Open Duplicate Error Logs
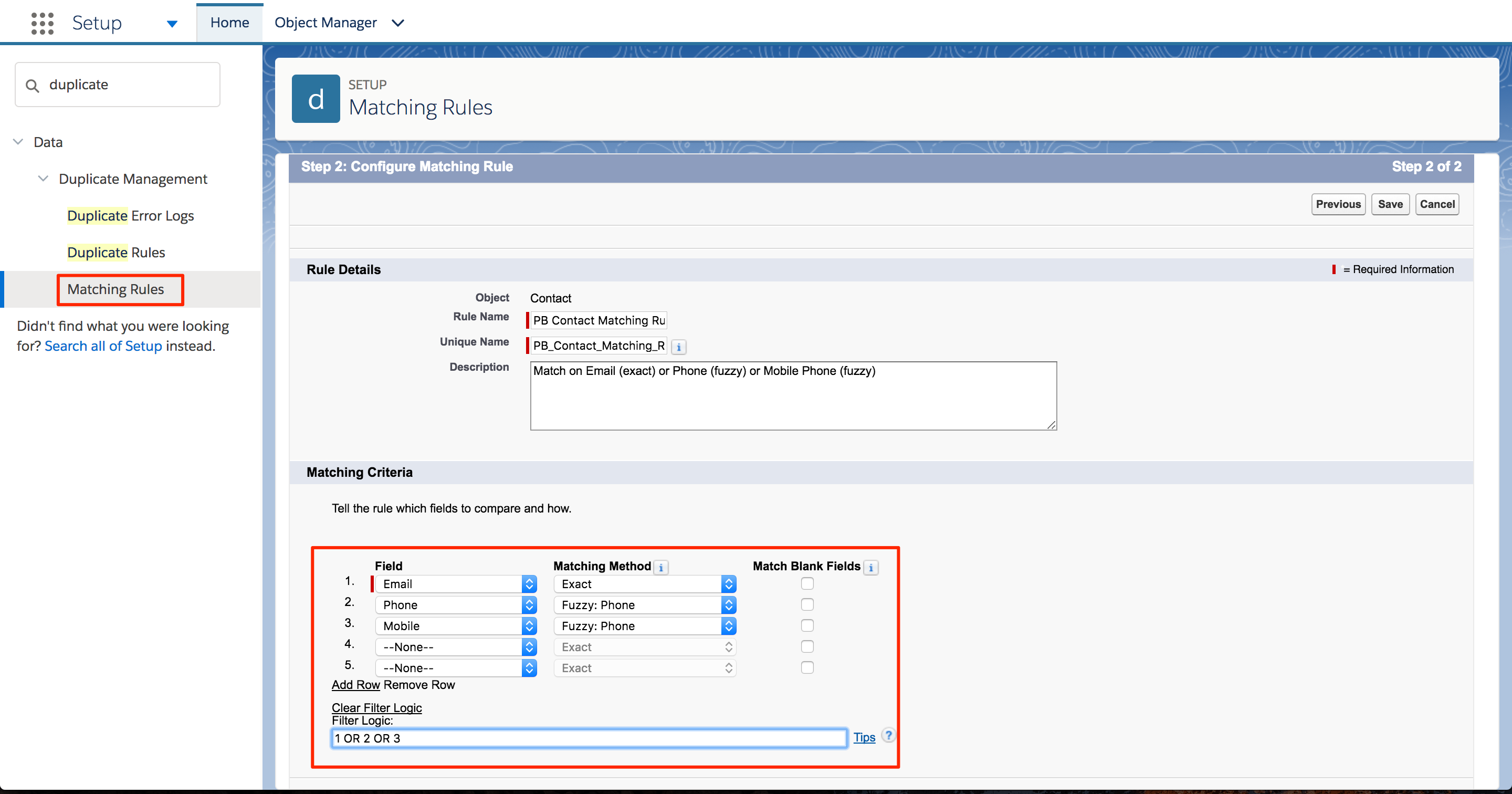Screen dimensions: 1512x794 (130, 215)
